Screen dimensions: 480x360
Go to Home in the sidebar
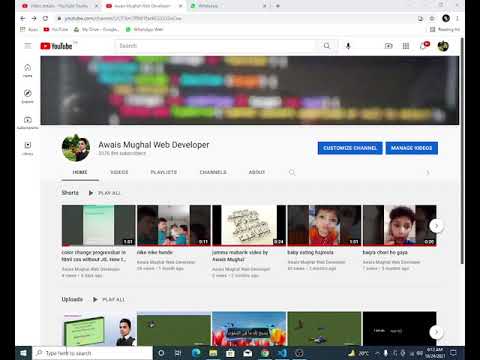click(x=28, y=70)
